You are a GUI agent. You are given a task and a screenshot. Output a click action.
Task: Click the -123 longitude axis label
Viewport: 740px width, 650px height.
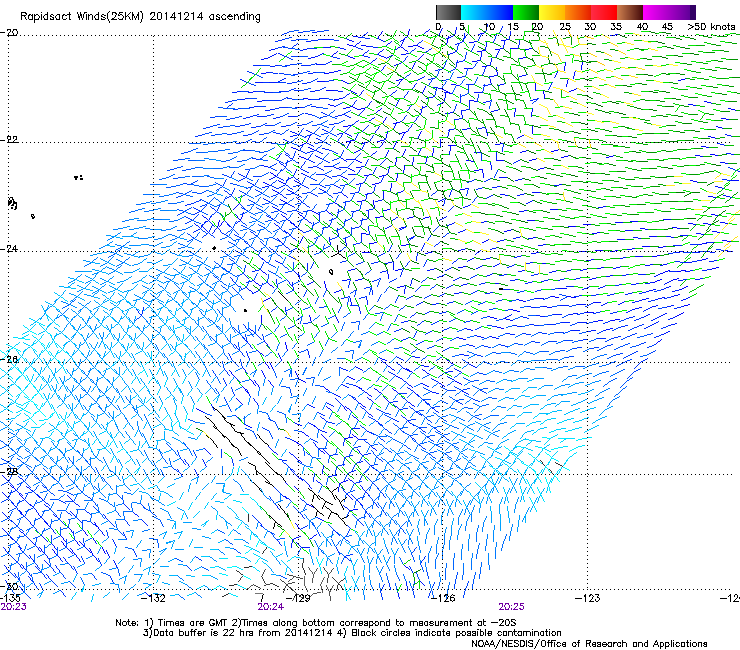(x=588, y=598)
